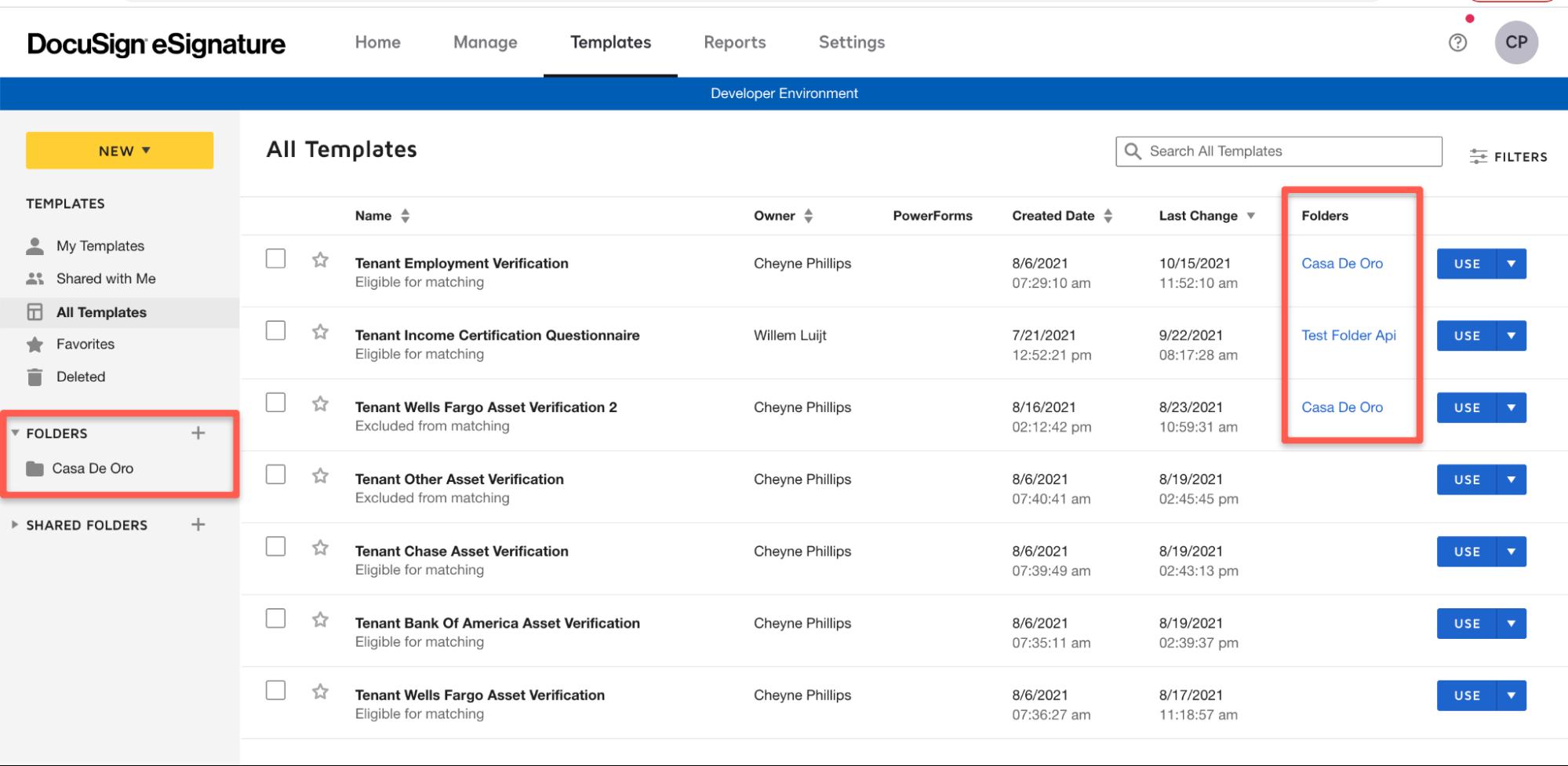The width and height of the screenshot is (1568, 766).
Task: Tick the Tenant Wells Fargo Asset Verification checkbox
Action: tap(275, 691)
